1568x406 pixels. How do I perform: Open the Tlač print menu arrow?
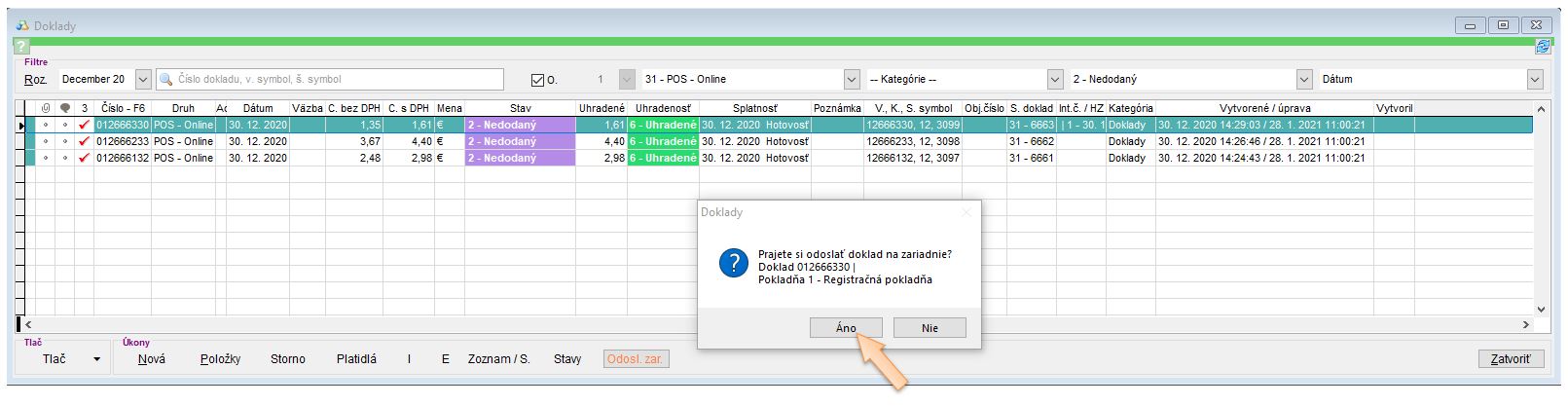pyautogui.click(x=96, y=360)
